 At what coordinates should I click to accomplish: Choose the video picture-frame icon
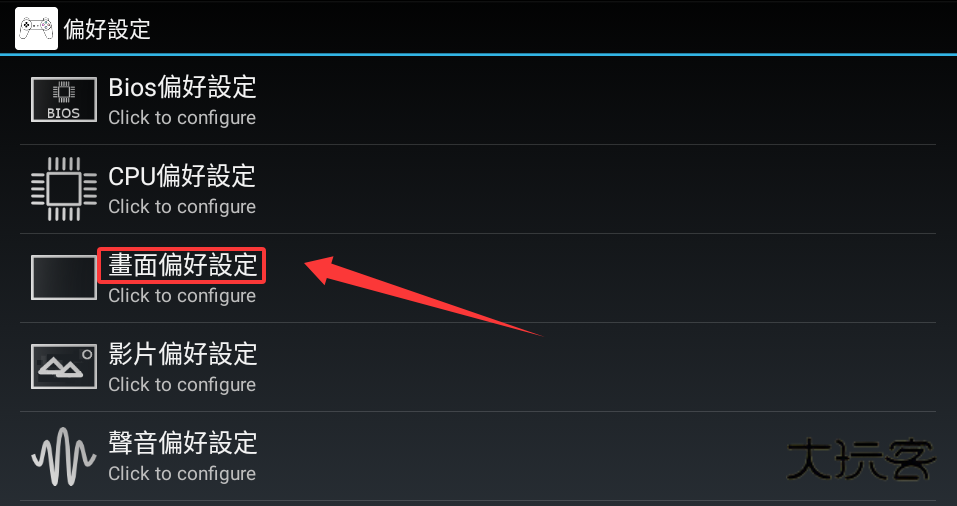point(64,367)
